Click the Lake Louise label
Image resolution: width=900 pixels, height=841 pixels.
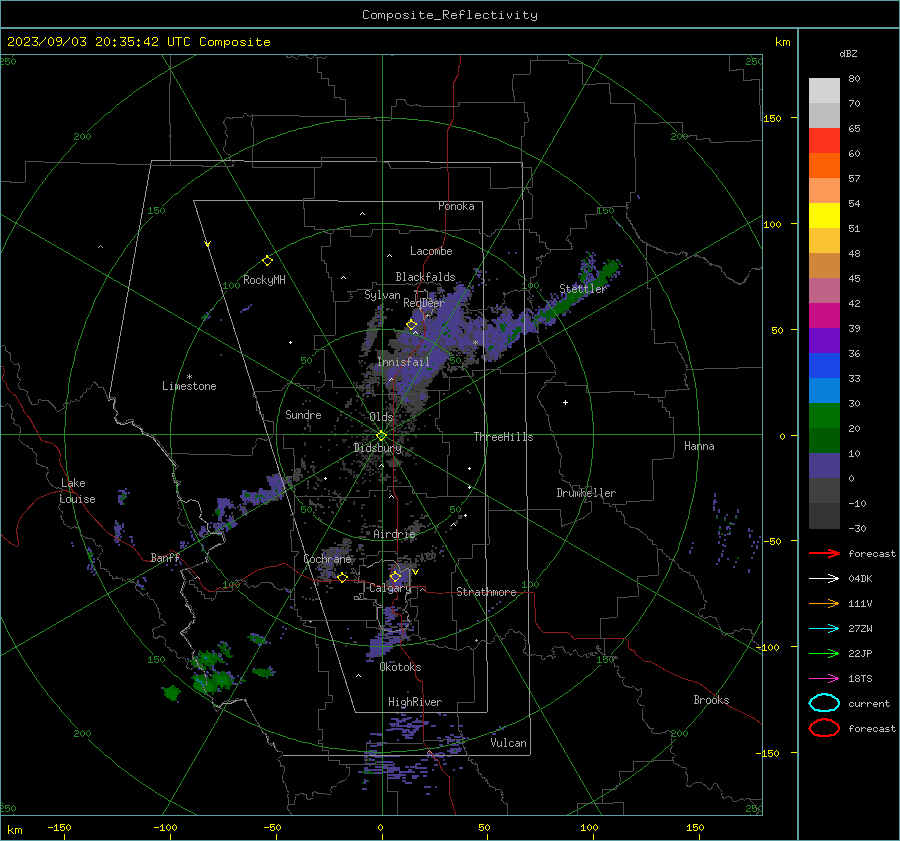point(77,491)
